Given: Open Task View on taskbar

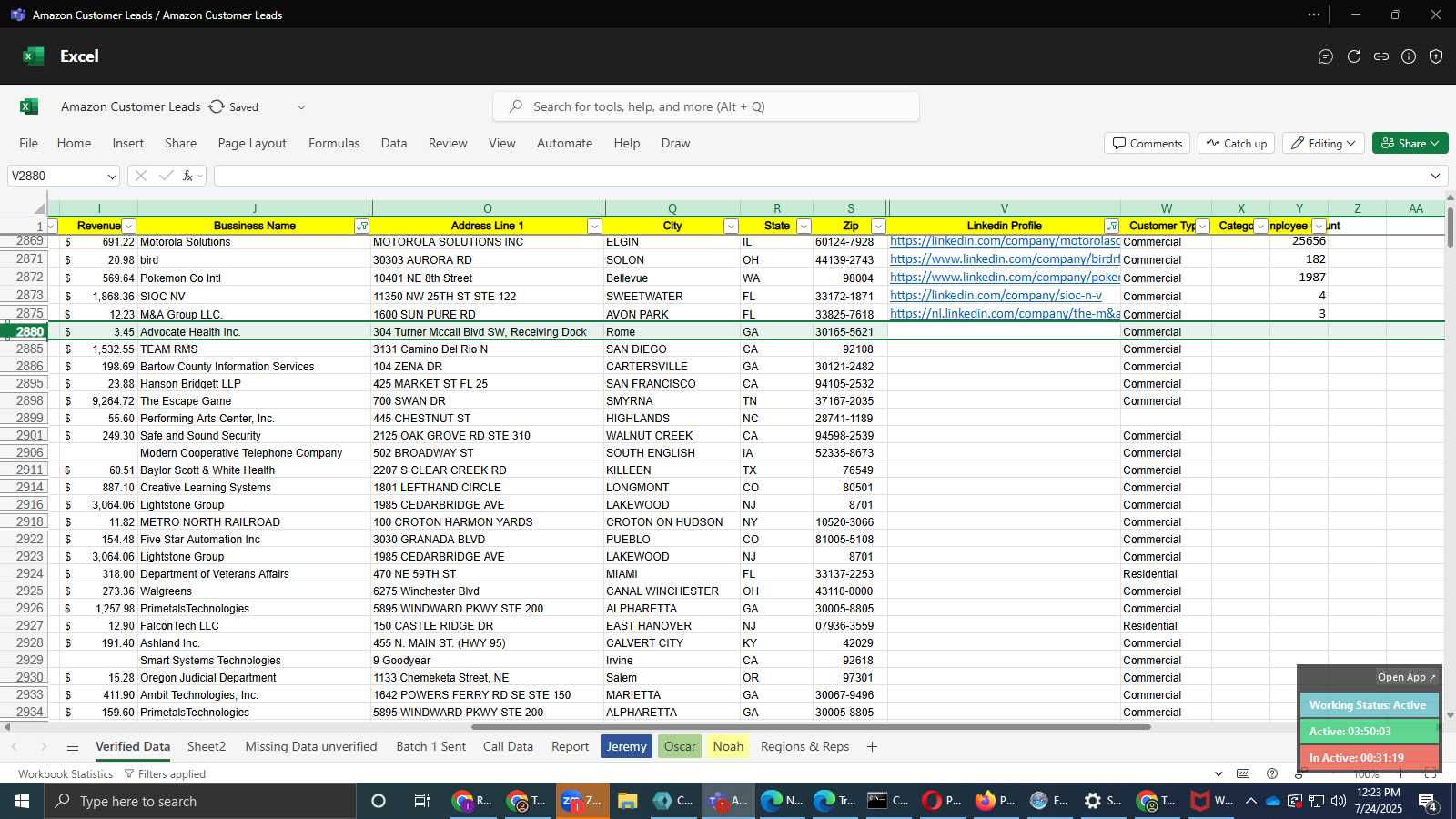Looking at the screenshot, I should pos(421,801).
